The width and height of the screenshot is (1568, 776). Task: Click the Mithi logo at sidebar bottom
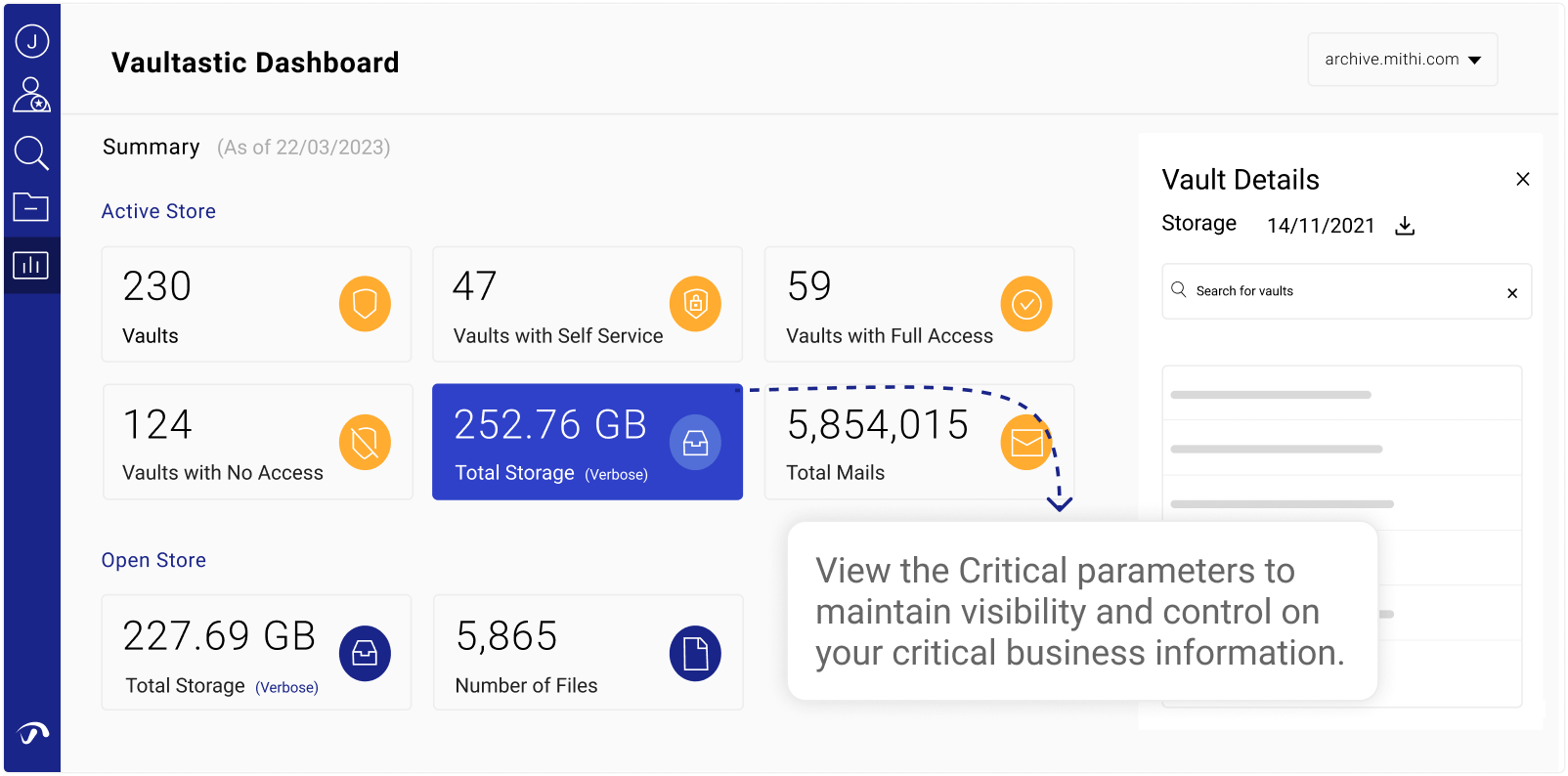(x=32, y=733)
